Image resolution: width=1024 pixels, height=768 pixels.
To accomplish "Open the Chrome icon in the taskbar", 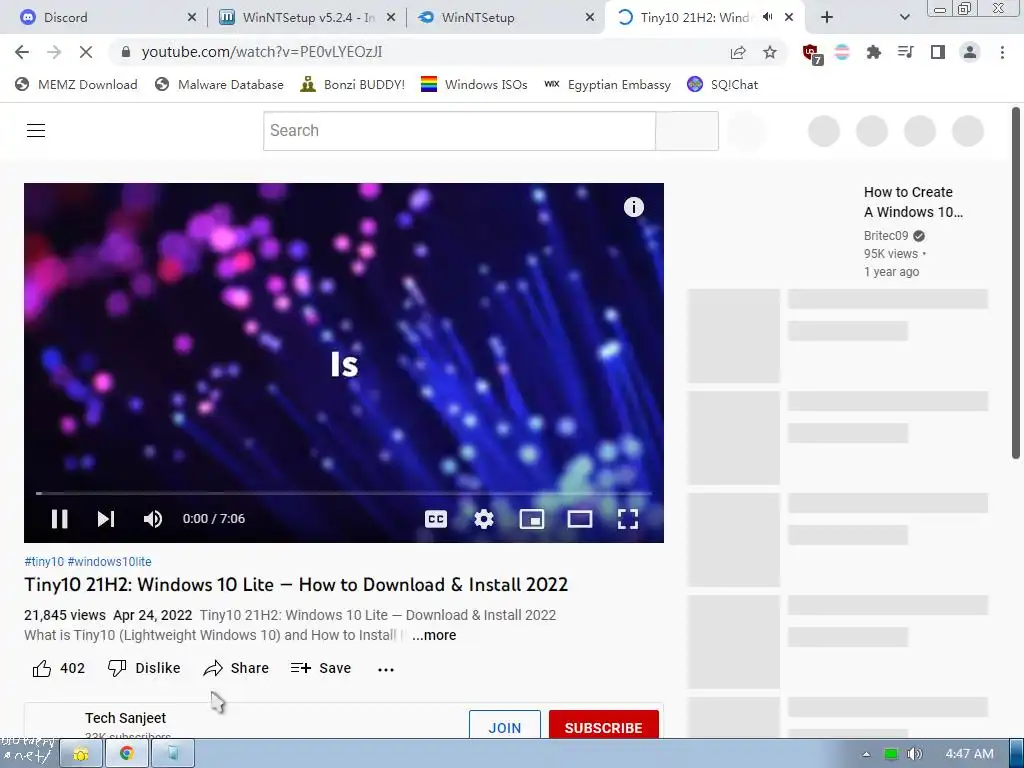I will pos(127,754).
